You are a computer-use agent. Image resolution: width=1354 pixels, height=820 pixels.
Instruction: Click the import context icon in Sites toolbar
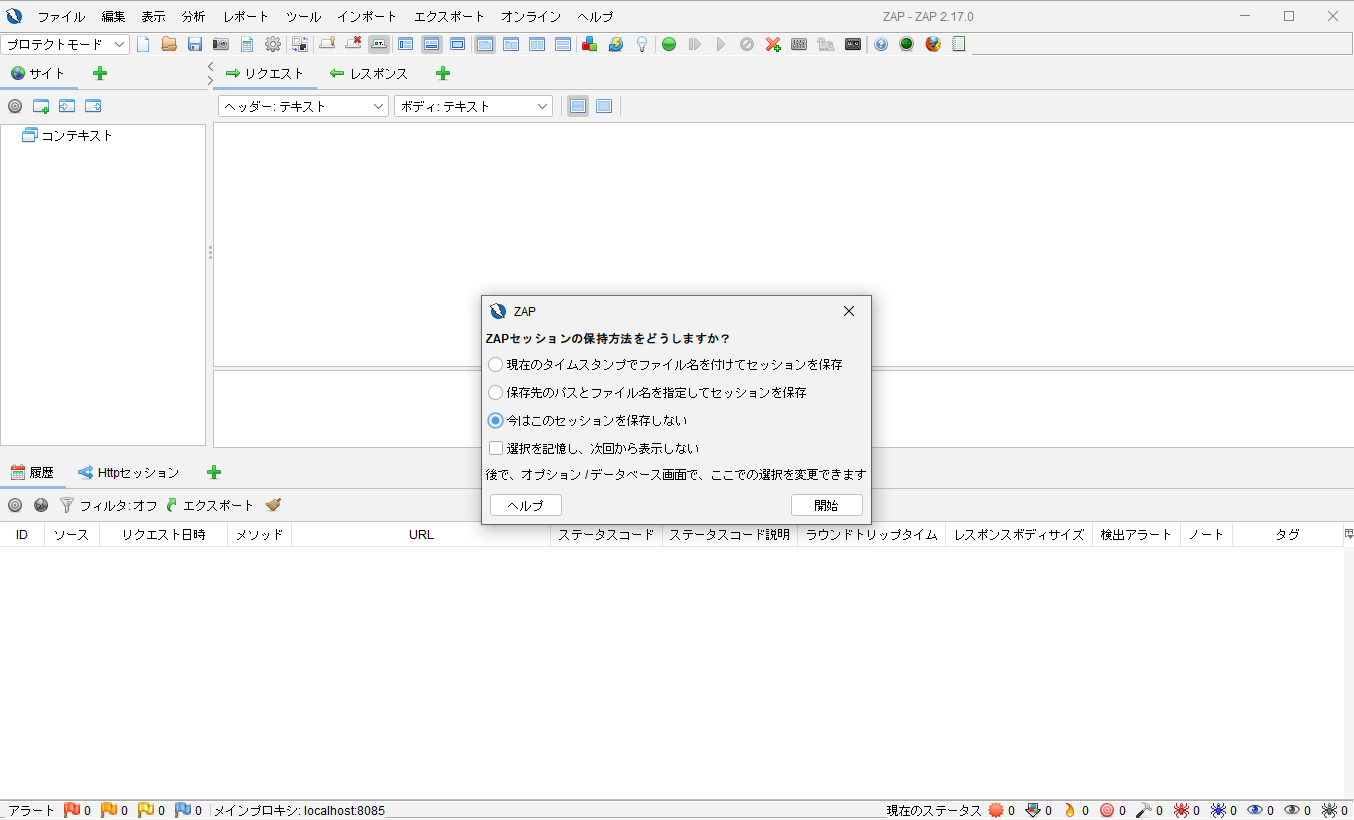tap(67, 106)
